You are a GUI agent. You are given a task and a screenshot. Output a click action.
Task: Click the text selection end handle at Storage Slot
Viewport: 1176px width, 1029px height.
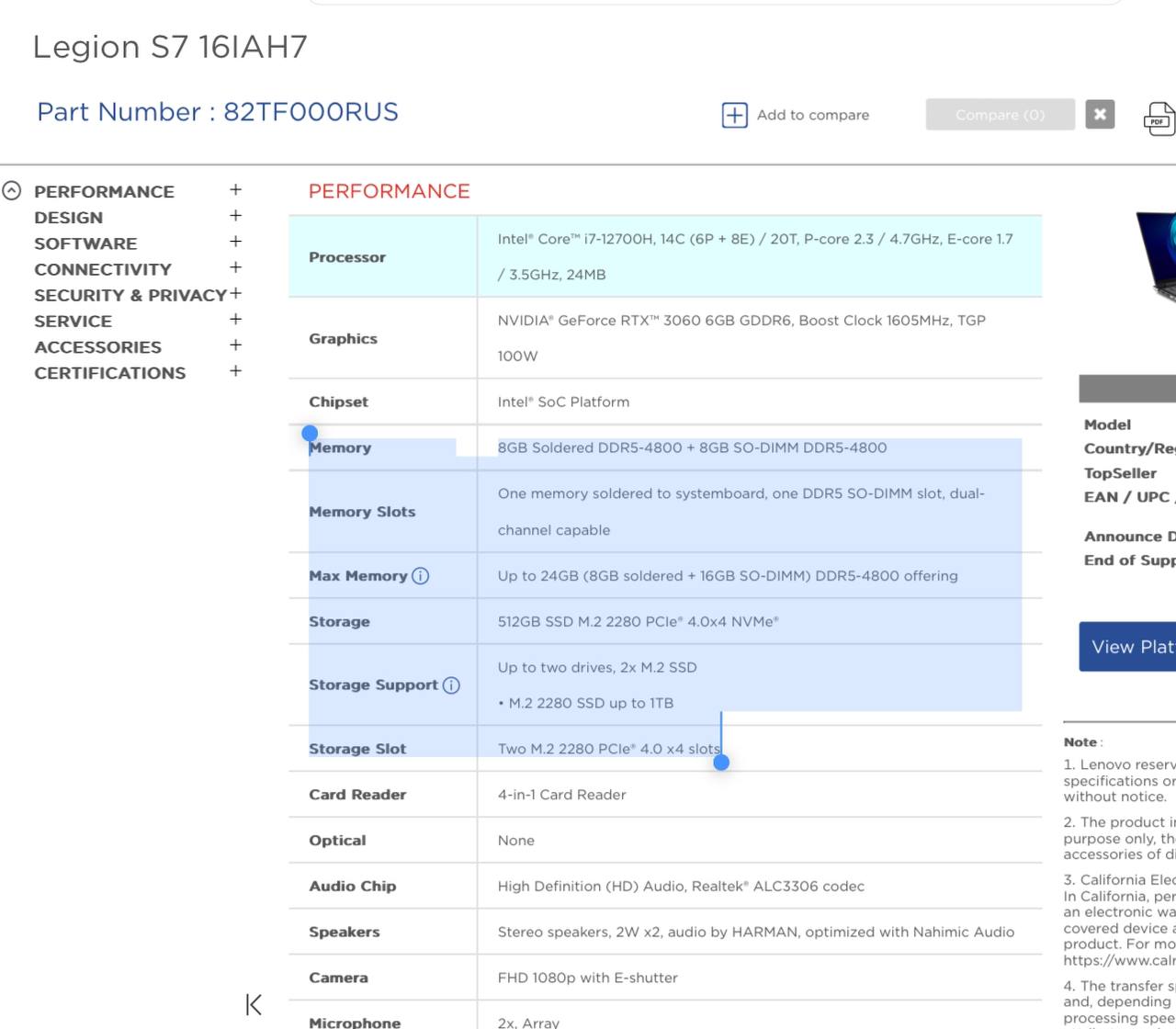[x=721, y=762]
